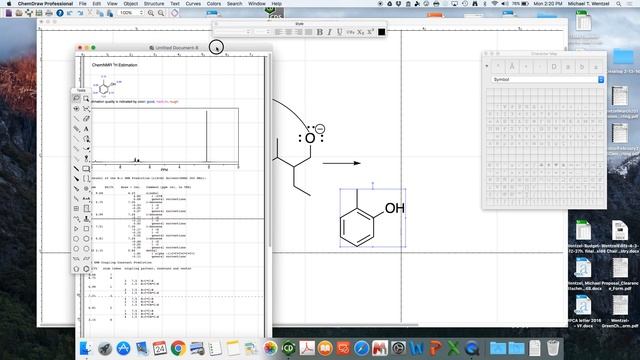Expand the Character Map disclosure triangle
Viewport: 640px width, 360px height.
pyautogui.click(x=487, y=67)
